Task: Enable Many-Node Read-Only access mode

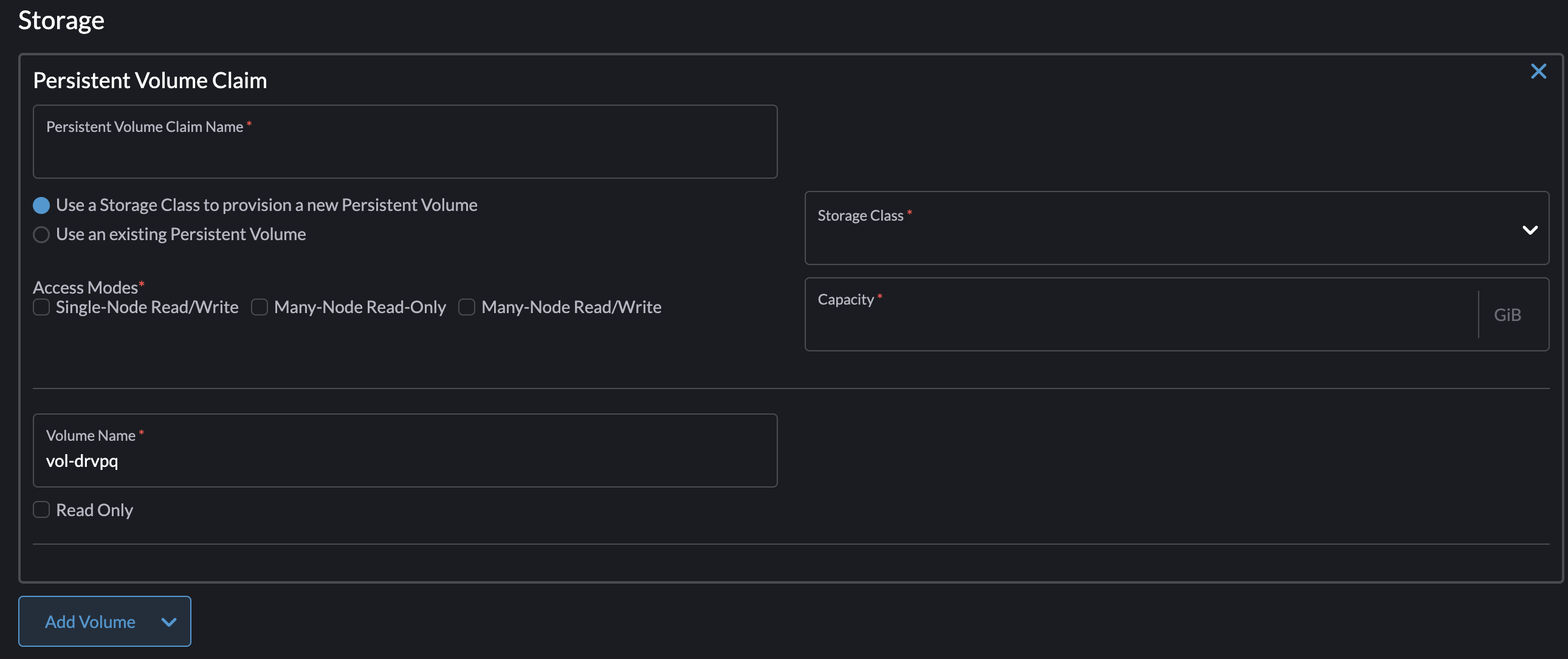Action: tap(260, 308)
